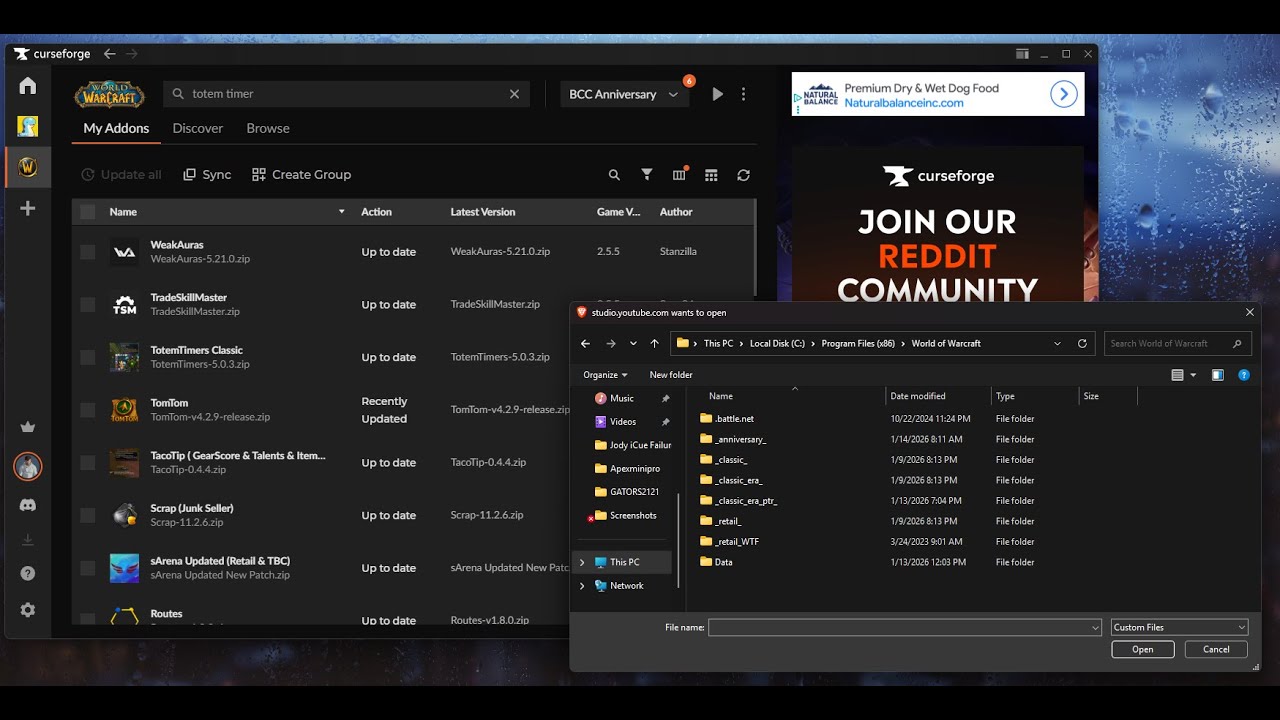Click the TradeSkillMaster TSM logo
This screenshot has width=1280, height=720.
pyautogui.click(x=124, y=305)
